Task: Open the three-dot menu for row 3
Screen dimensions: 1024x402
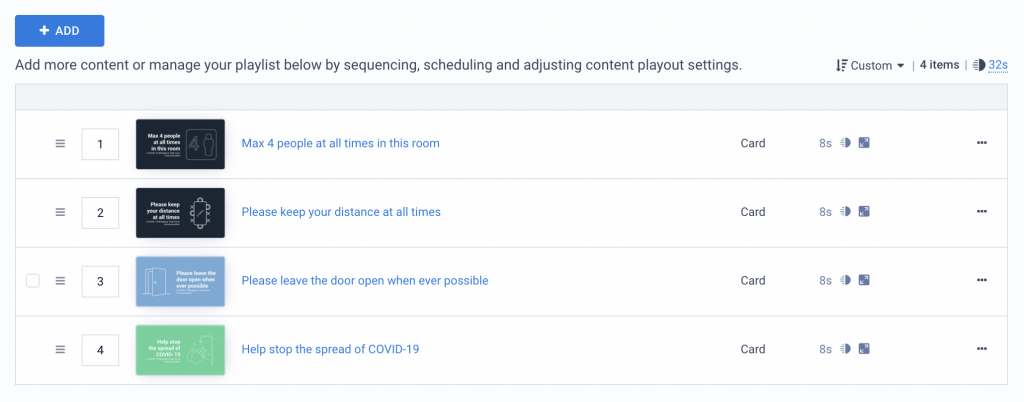Action: coord(982,281)
